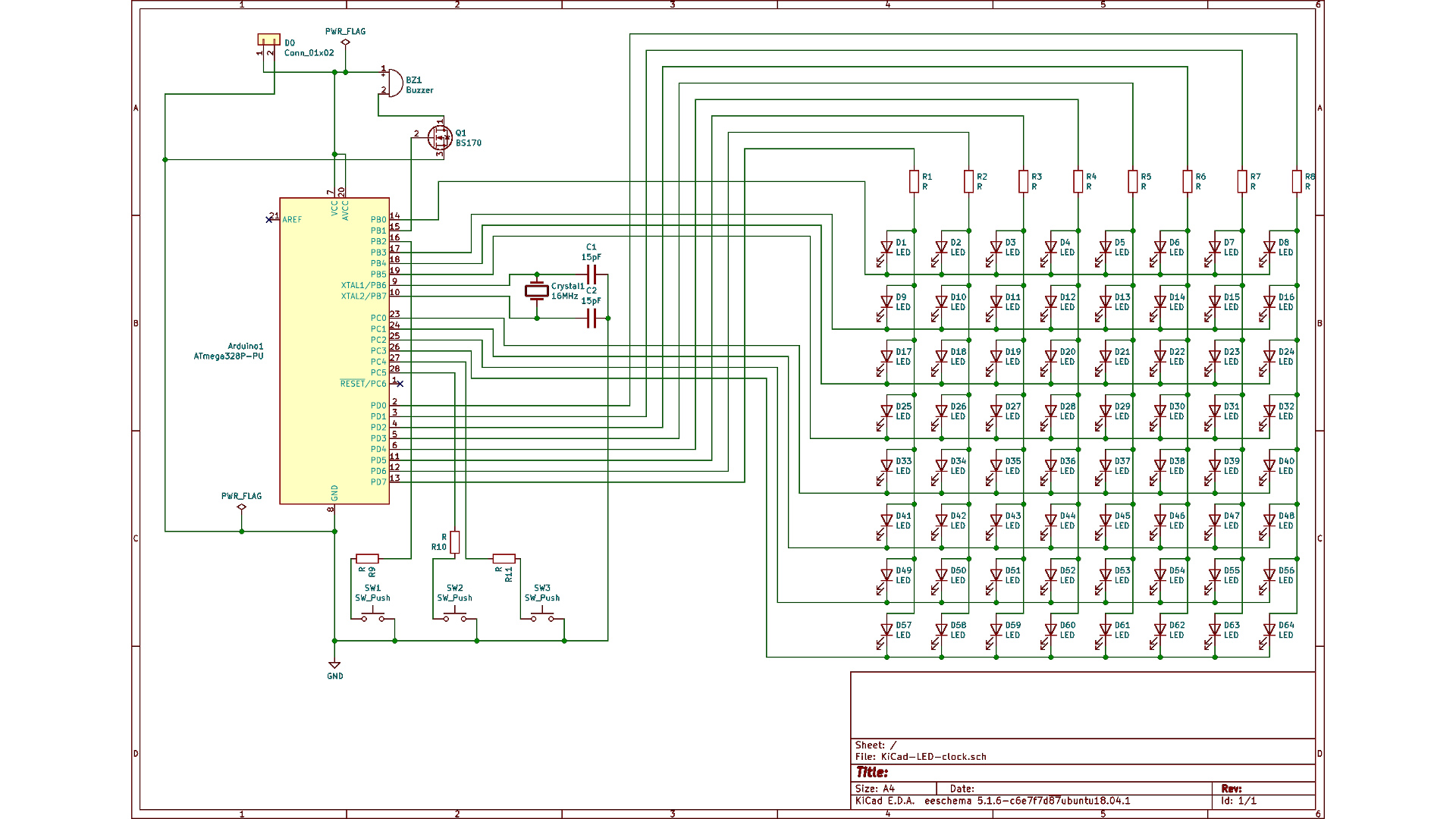Click the R9 resistor near SW1

pyautogui.click(x=367, y=559)
